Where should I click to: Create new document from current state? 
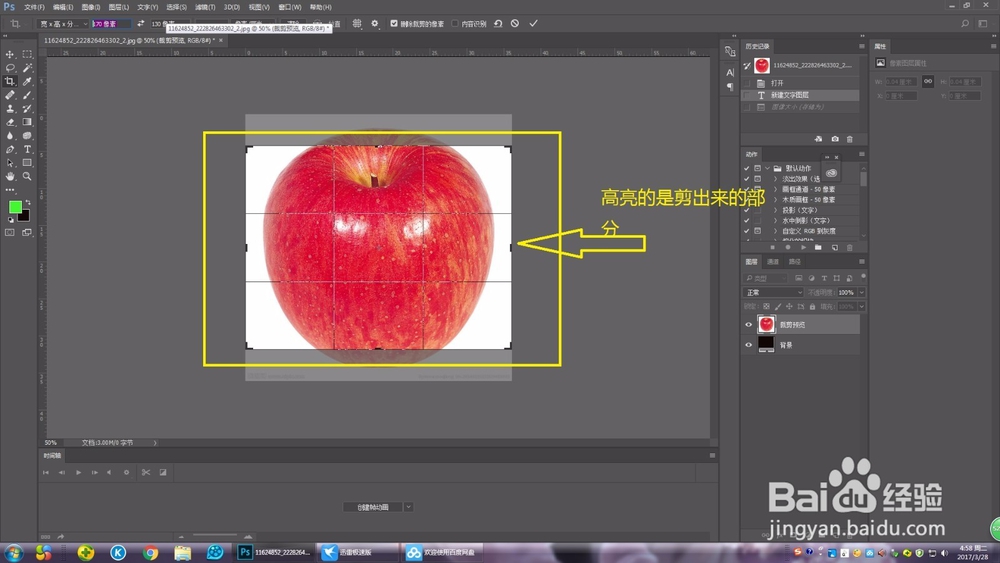[x=818, y=139]
